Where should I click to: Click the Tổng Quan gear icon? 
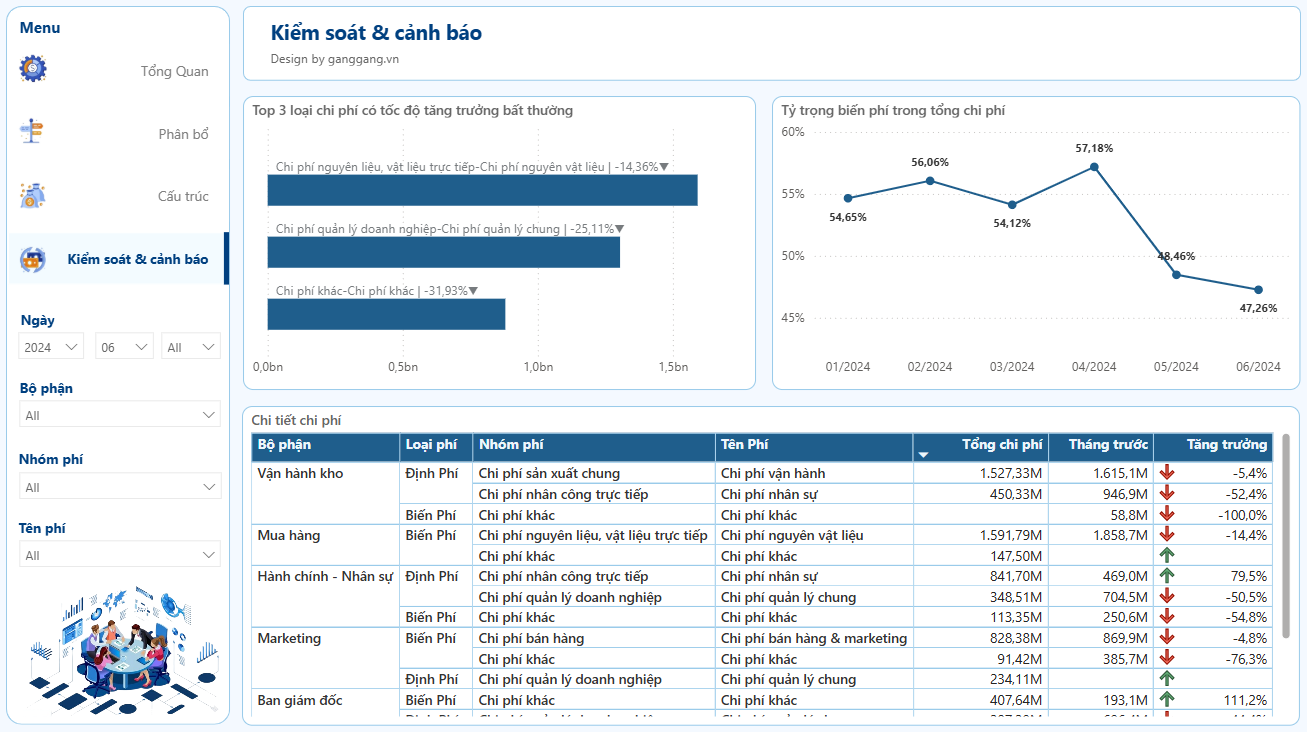tap(33, 69)
